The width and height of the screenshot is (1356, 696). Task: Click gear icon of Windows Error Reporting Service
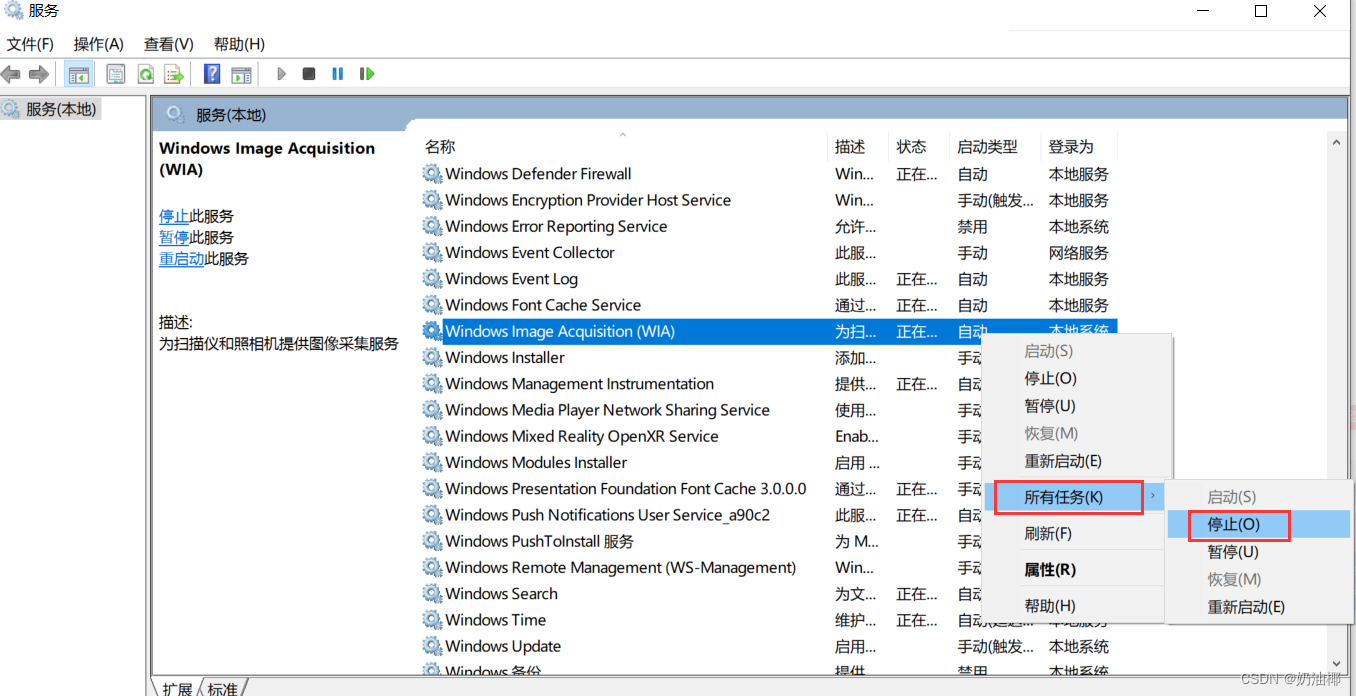point(432,226)
